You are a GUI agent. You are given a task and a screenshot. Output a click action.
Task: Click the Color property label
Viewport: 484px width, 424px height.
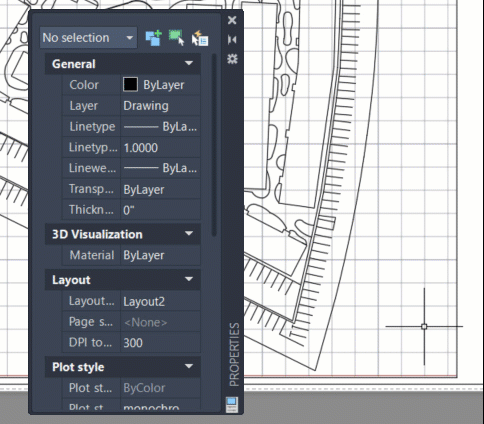point(84,85)
